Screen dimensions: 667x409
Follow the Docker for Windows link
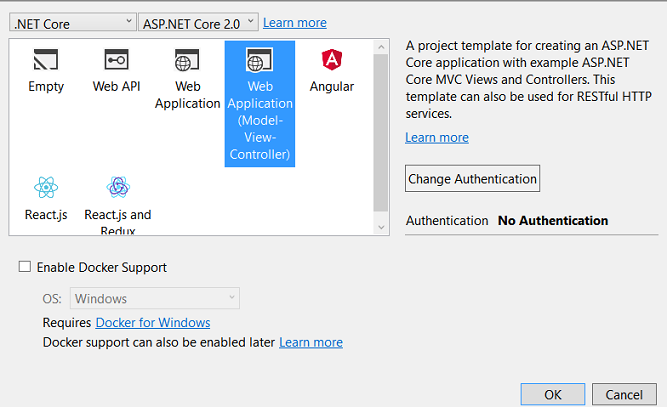[x=153, y=323]
